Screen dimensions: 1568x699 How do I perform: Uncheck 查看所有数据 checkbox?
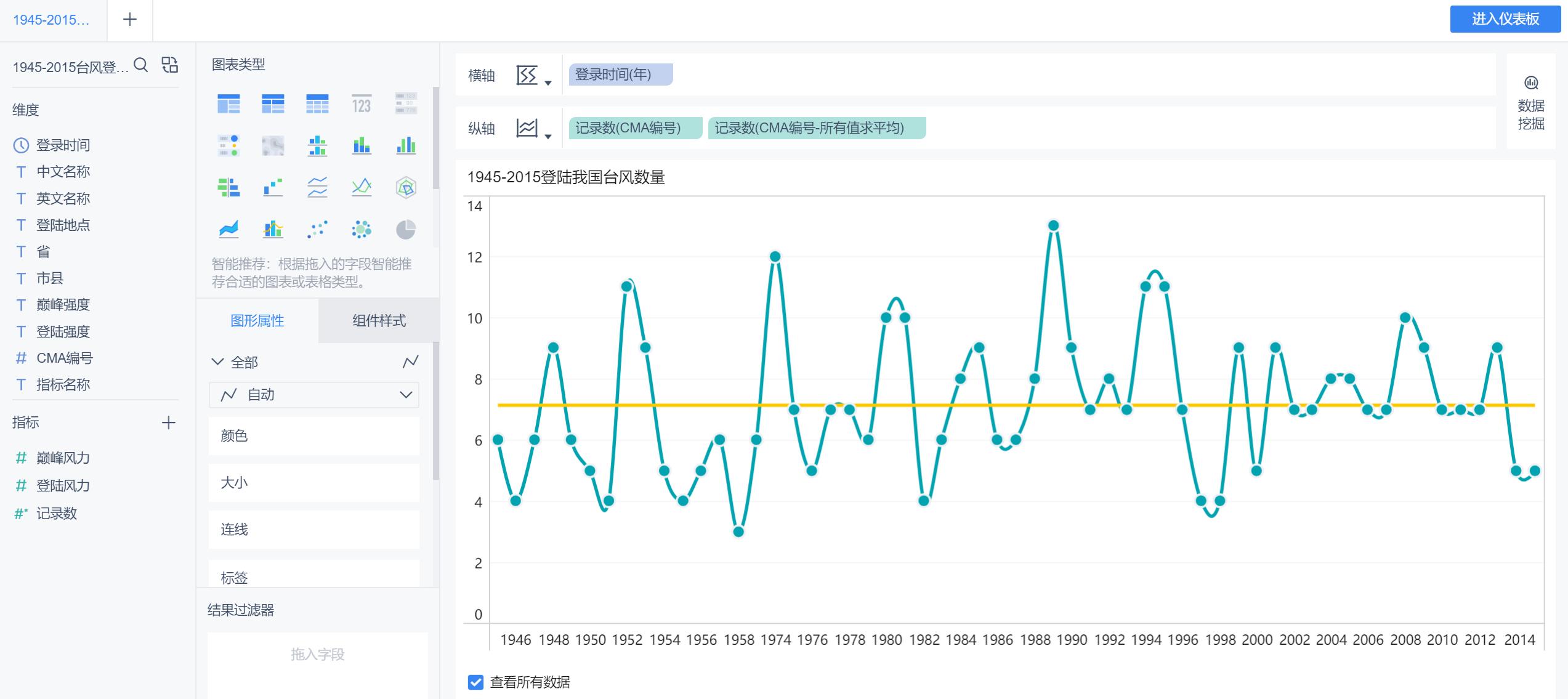pyautogui.click(x=475, y=682)
